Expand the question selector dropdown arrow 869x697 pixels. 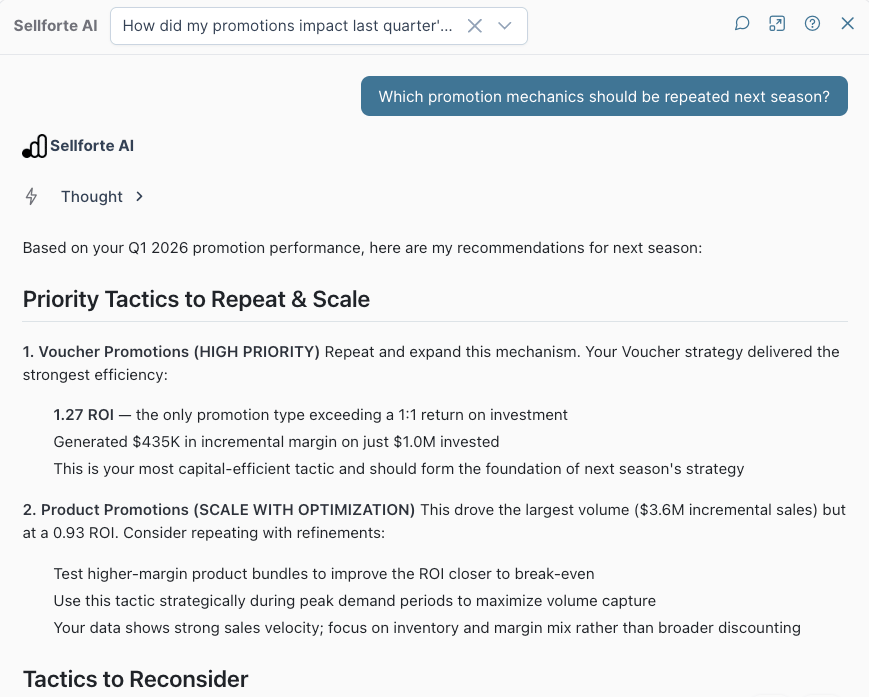point(504,26)
